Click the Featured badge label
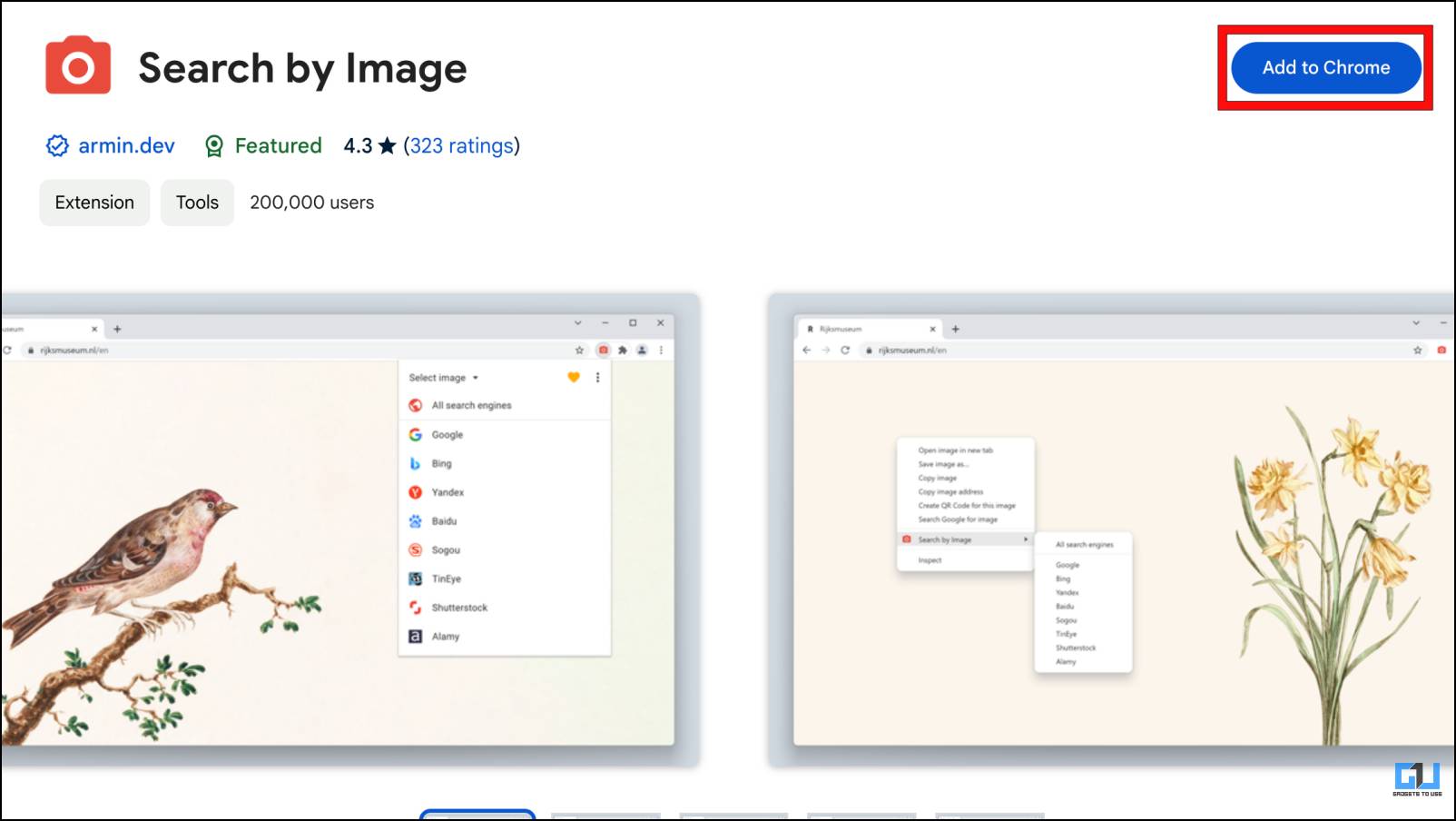This screenshot has width=1456, height=821. coord(278,145)
